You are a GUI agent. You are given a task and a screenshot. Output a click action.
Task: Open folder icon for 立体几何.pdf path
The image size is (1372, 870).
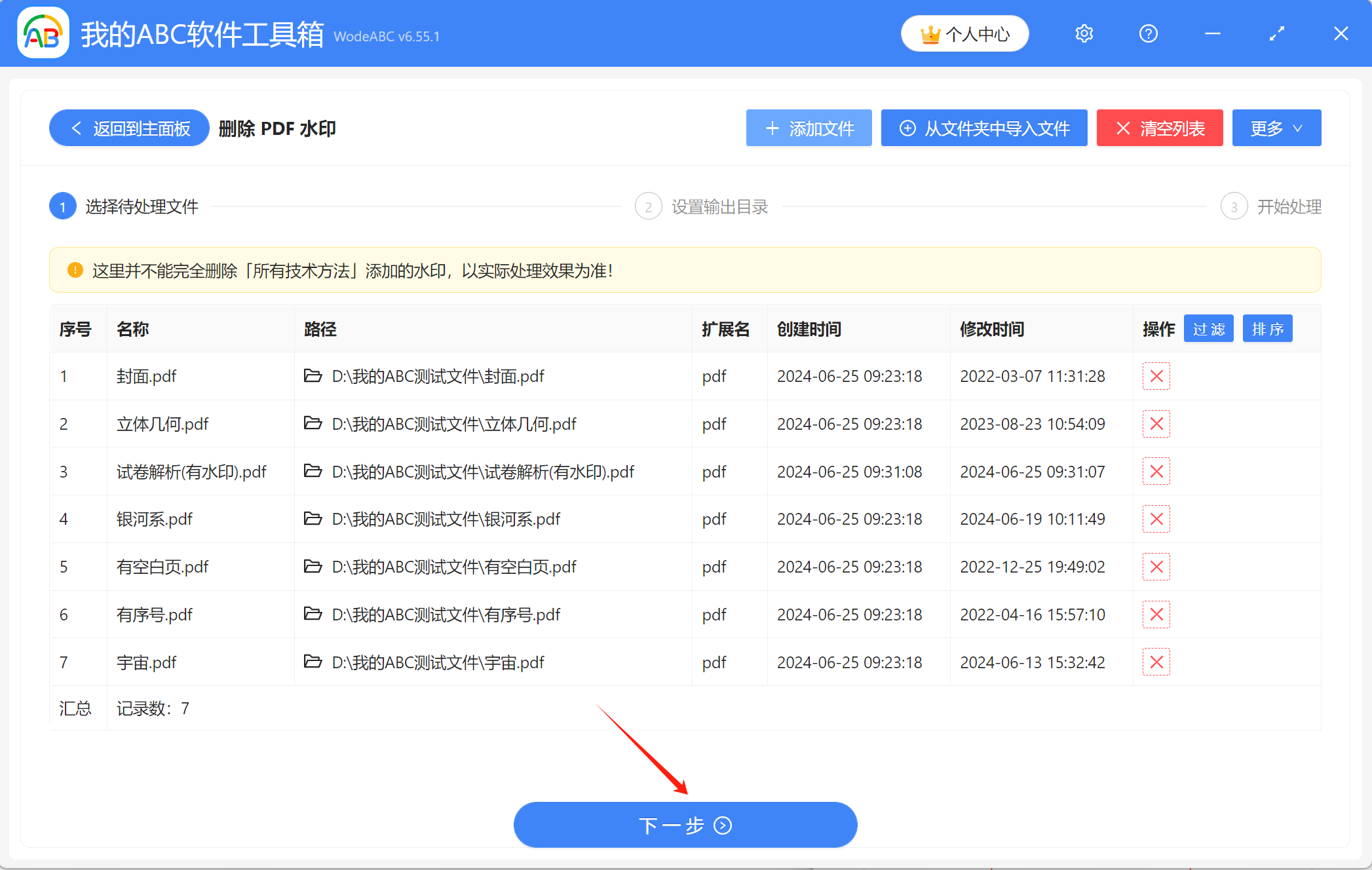[313, 424]
